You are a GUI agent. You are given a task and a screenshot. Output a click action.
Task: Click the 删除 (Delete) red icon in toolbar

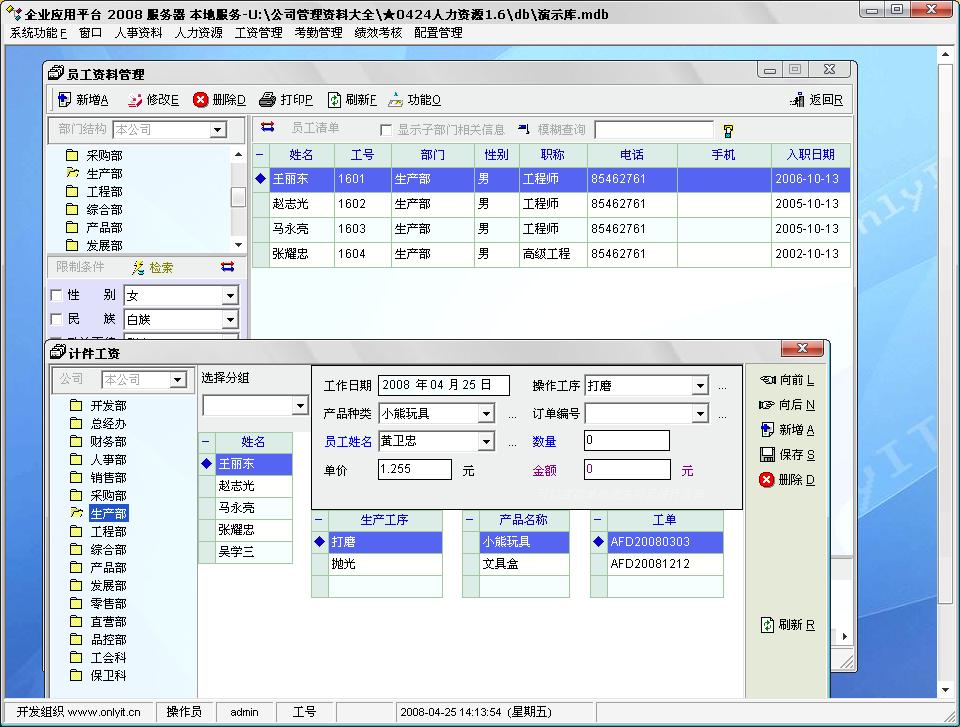(x=201, y=100)
